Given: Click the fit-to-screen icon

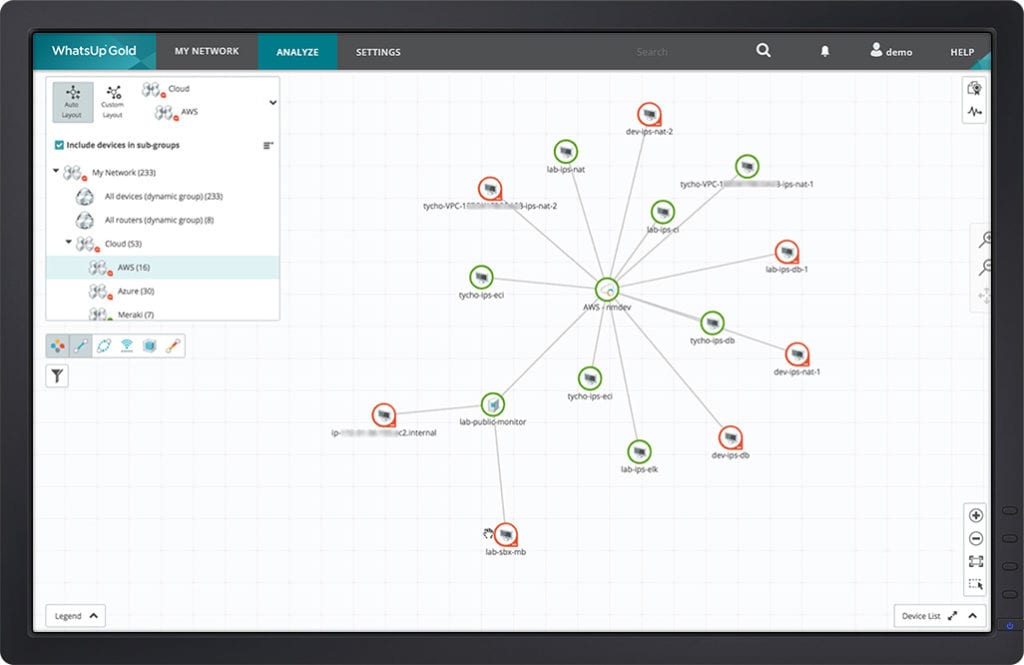Looking at the screenshot, I should [x=975, y=561].
